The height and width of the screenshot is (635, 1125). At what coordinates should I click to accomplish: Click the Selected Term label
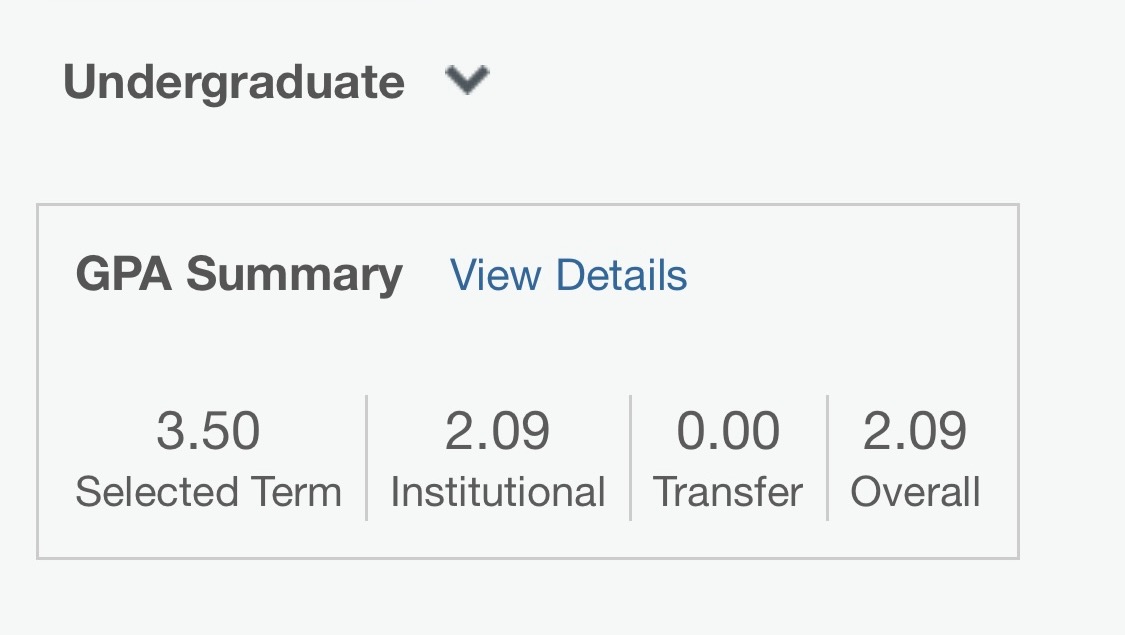coord(208,492)
